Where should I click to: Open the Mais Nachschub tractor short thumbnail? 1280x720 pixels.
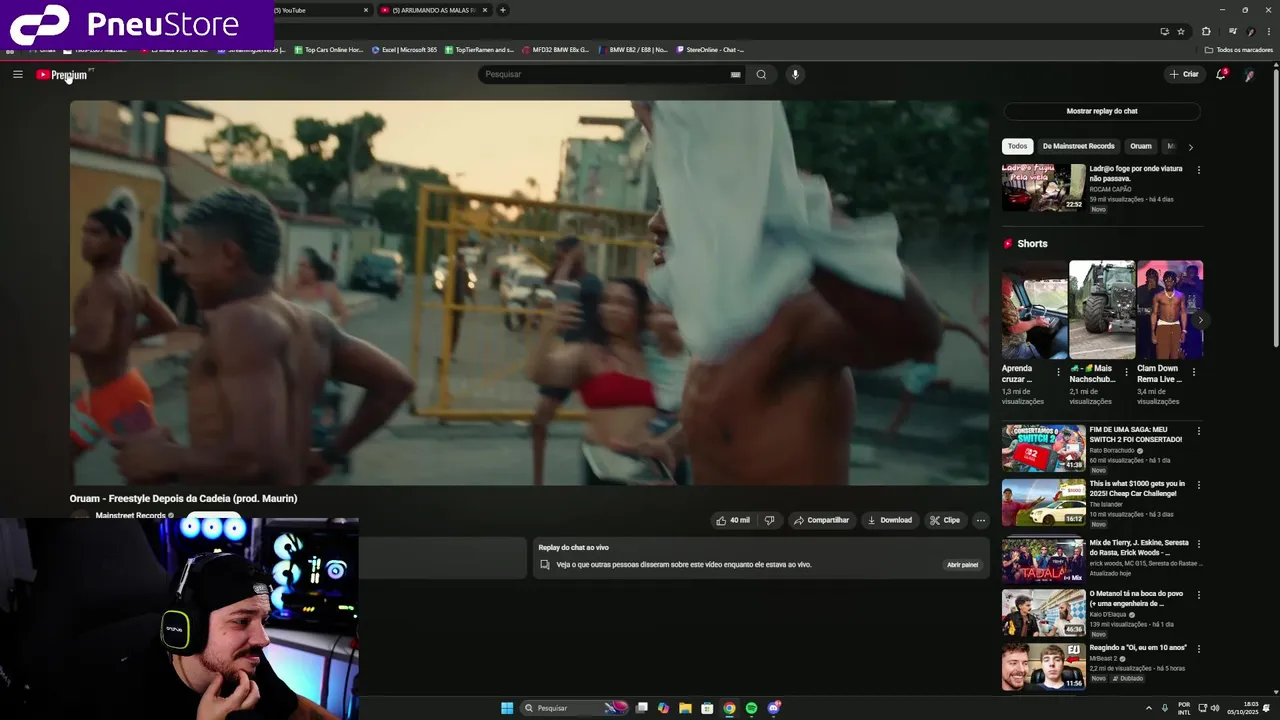[1102, 309]
